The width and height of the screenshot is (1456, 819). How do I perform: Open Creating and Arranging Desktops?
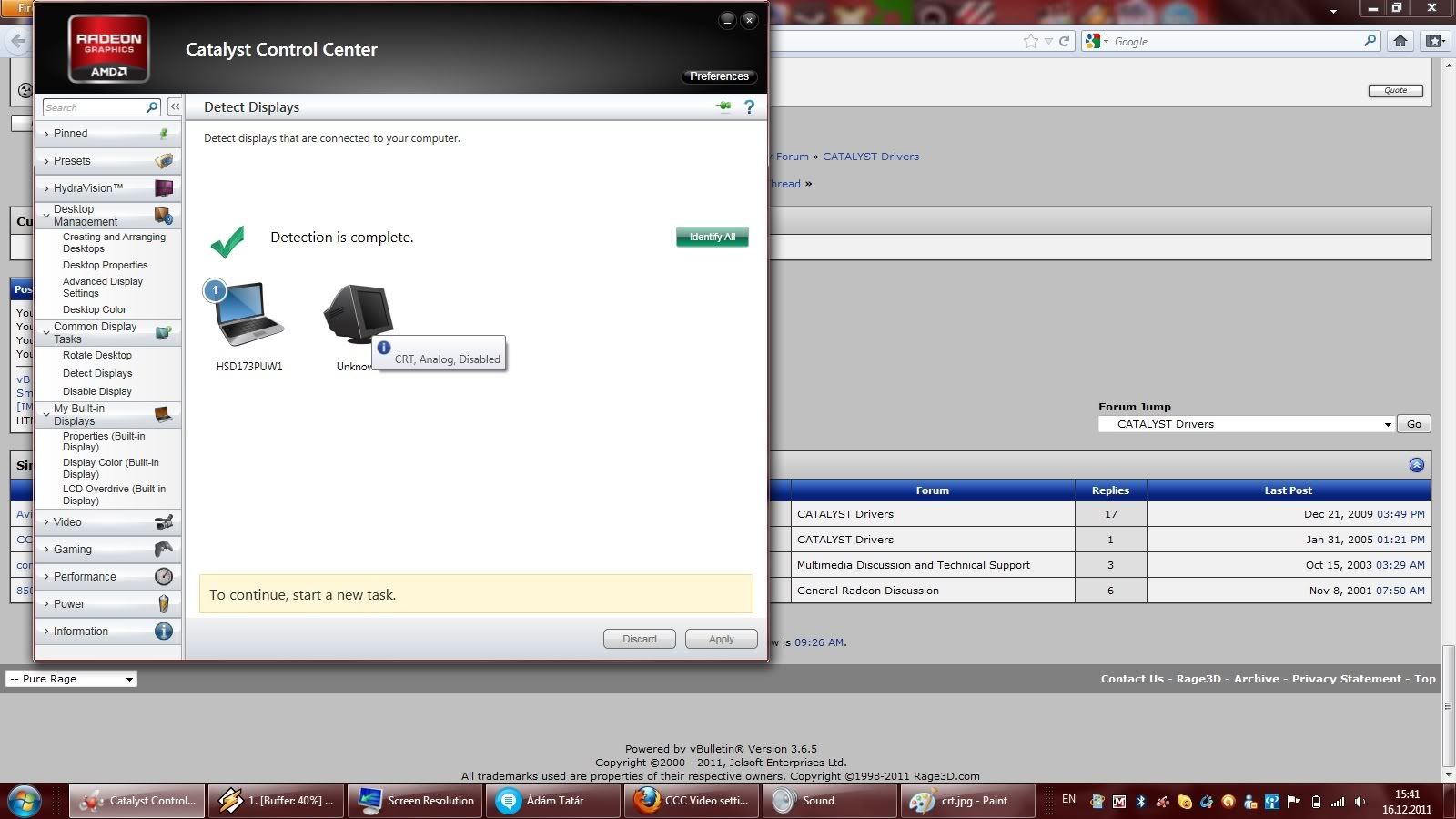click(114, 243)
